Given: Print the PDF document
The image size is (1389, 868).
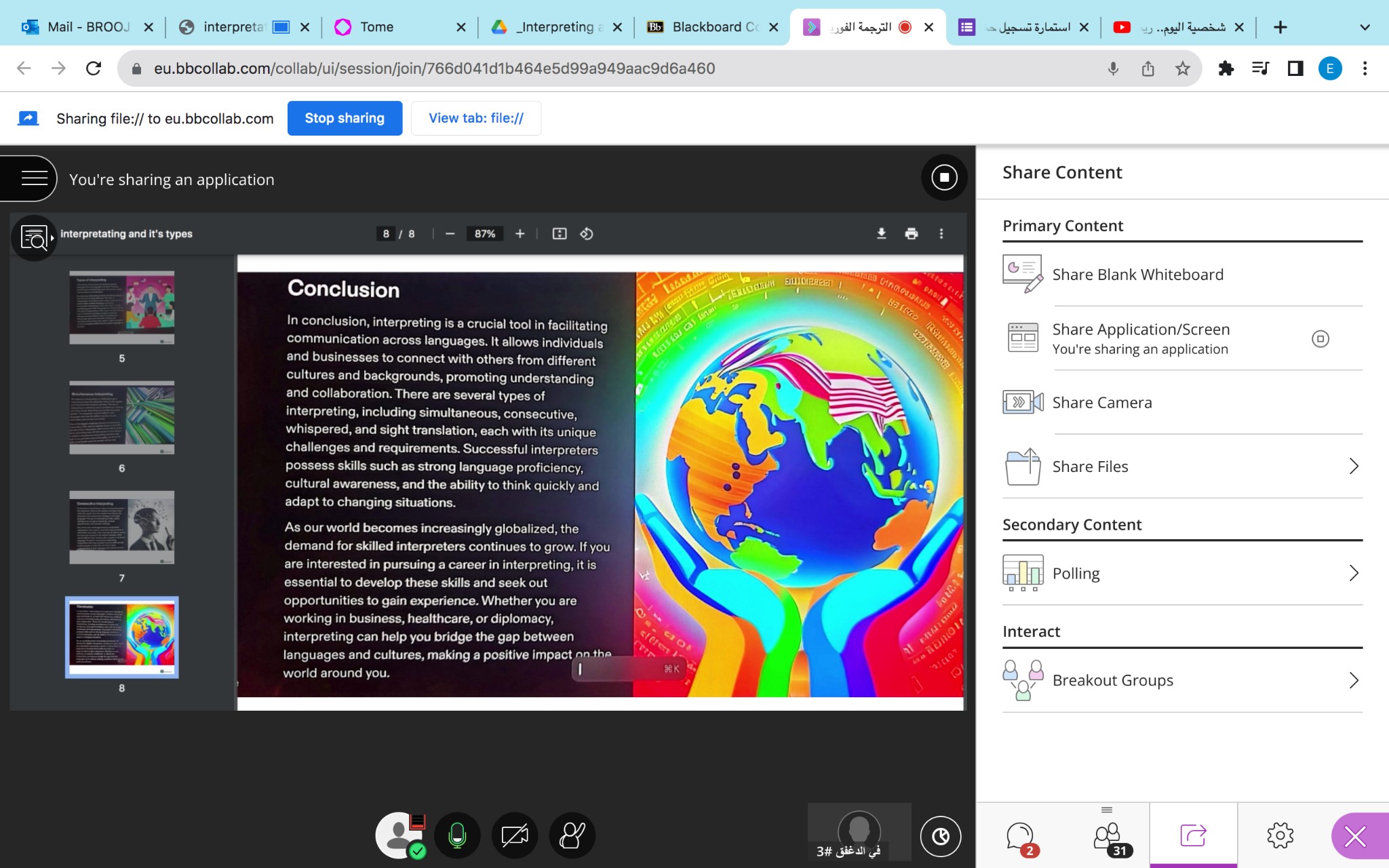Looking at the screenshot, I should point(911,234).
